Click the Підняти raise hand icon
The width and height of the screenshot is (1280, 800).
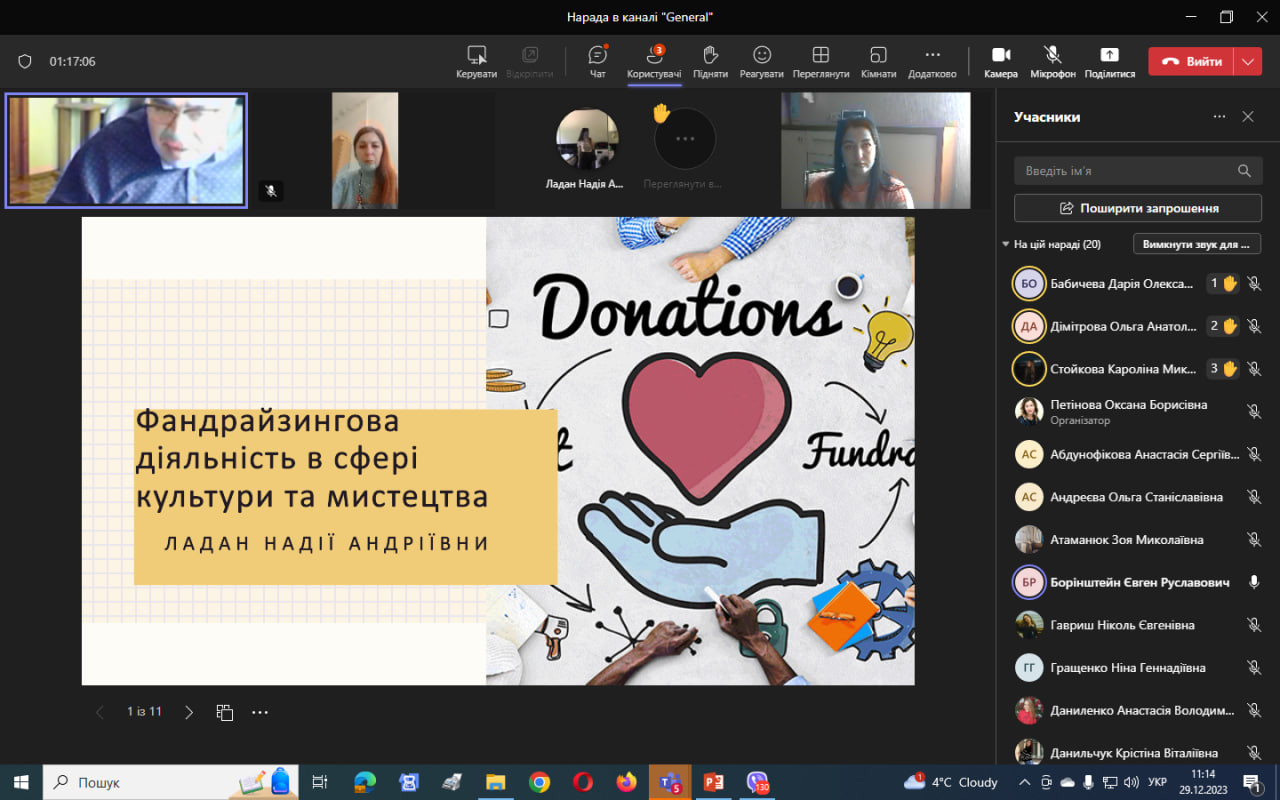(x=710, y=55)
